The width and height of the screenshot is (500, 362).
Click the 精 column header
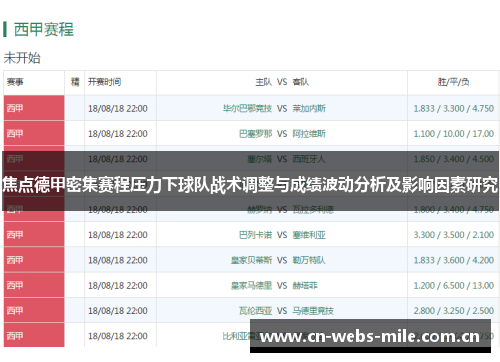click(x=75, y=82)
